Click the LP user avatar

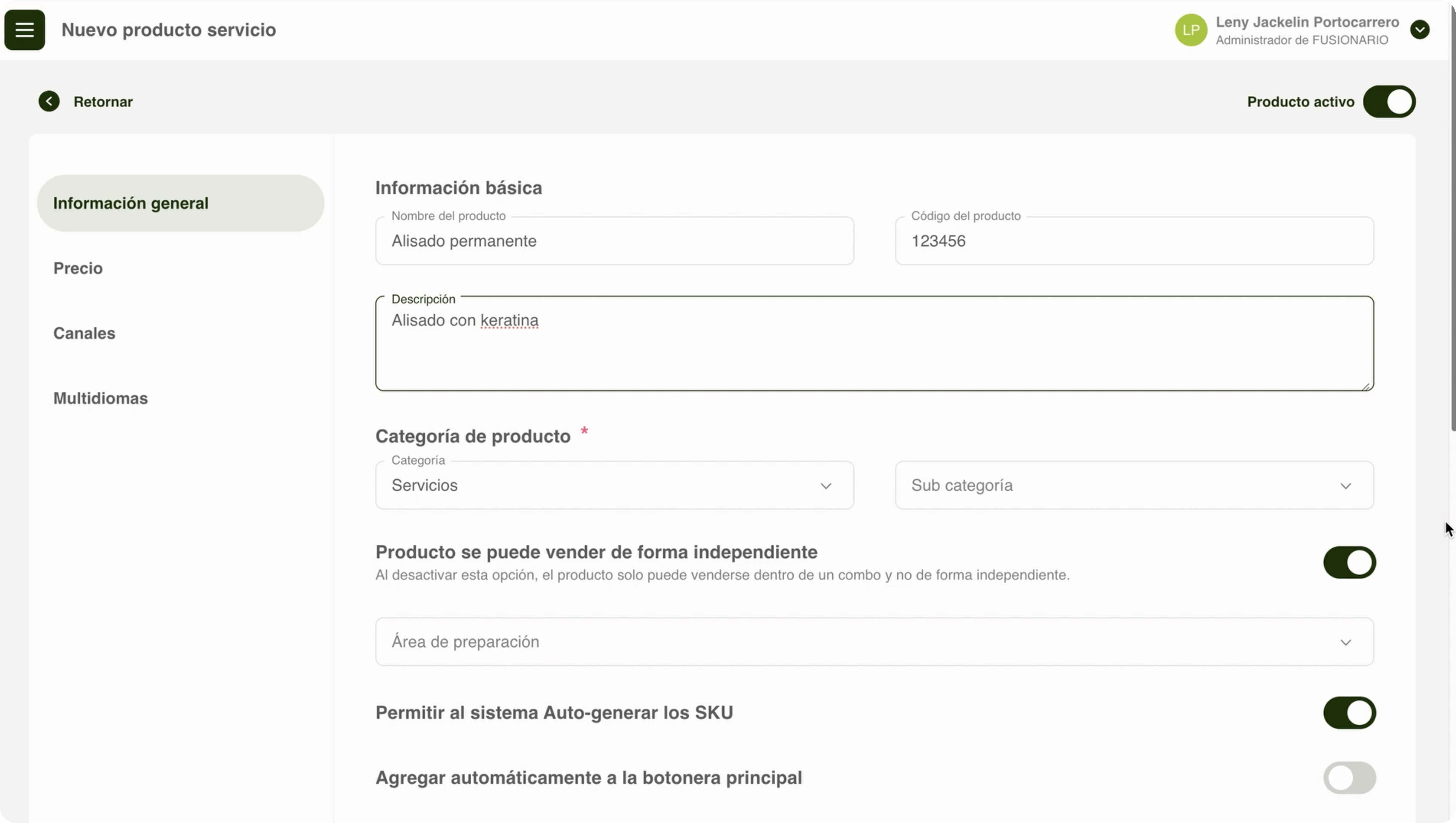tap(1190, 30)
